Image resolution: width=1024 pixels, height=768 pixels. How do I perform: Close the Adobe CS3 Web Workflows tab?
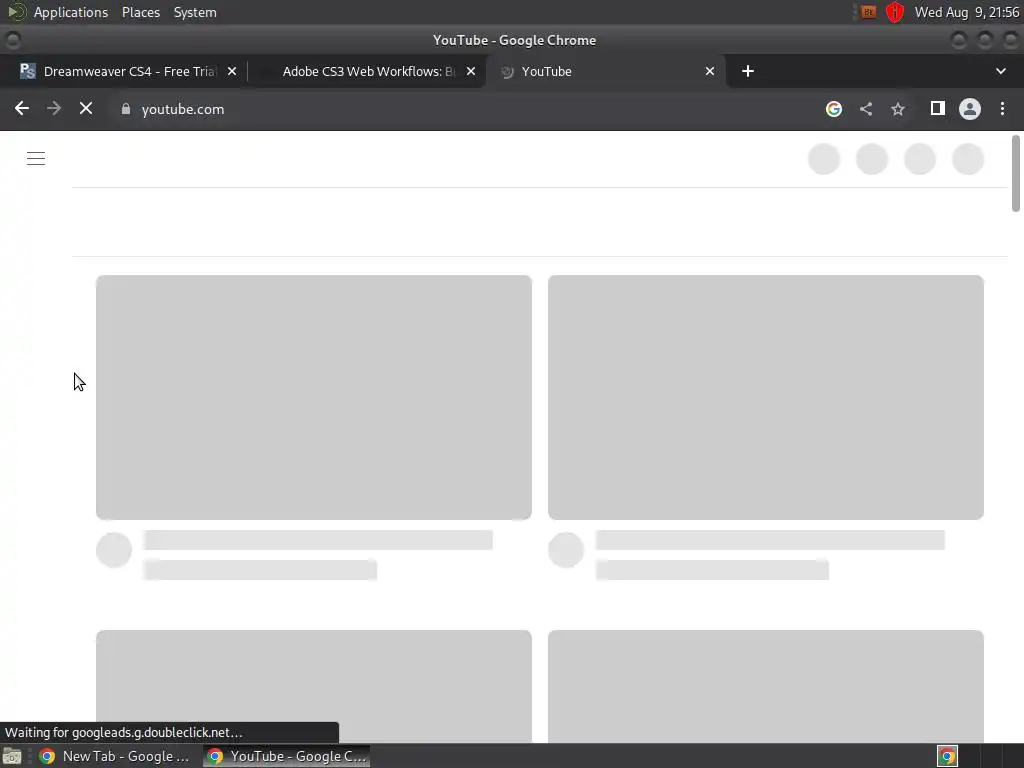coord(471,71)
